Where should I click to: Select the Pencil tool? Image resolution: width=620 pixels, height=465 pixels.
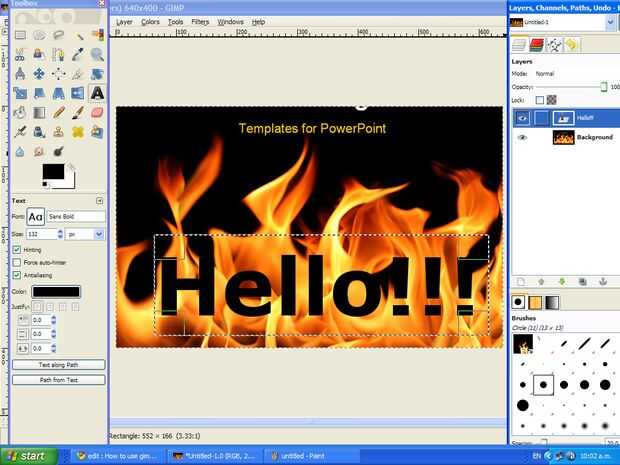pyautogui.click(x=59, y=113)
